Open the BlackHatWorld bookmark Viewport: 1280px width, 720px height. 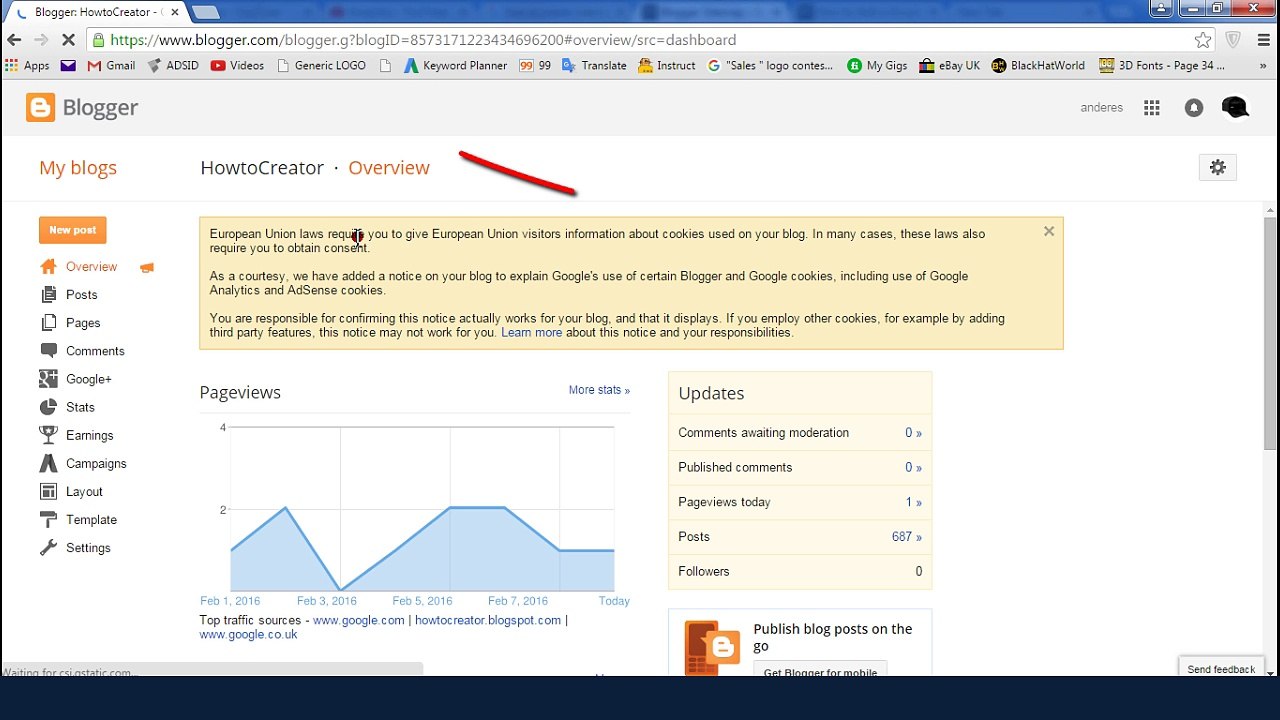pyautogui.click(x=1038, y=66)
